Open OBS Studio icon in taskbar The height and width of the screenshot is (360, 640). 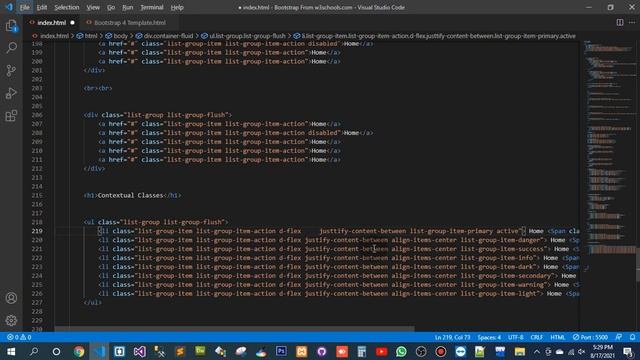pos(421,351)
